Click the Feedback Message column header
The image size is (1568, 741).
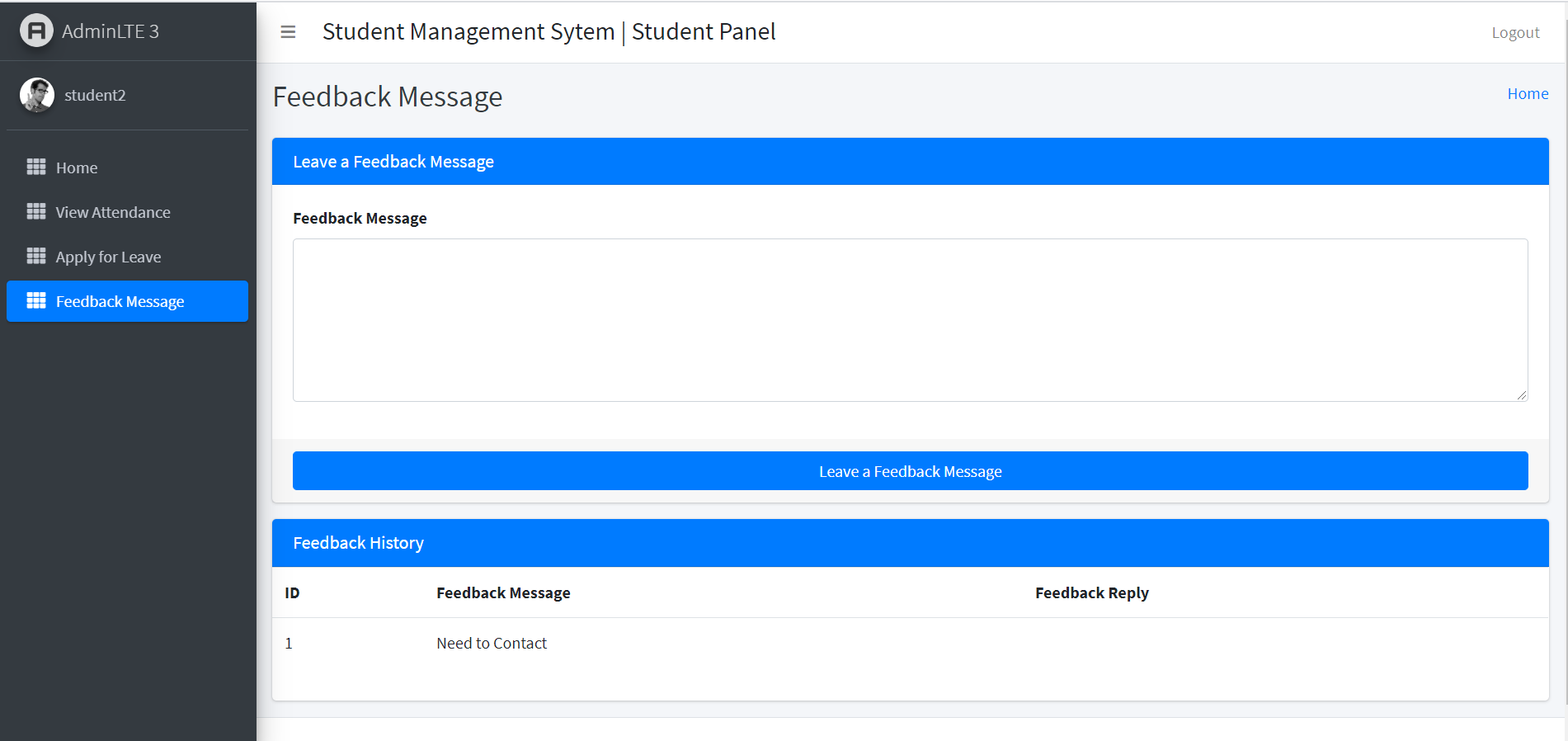coord(503,592)
